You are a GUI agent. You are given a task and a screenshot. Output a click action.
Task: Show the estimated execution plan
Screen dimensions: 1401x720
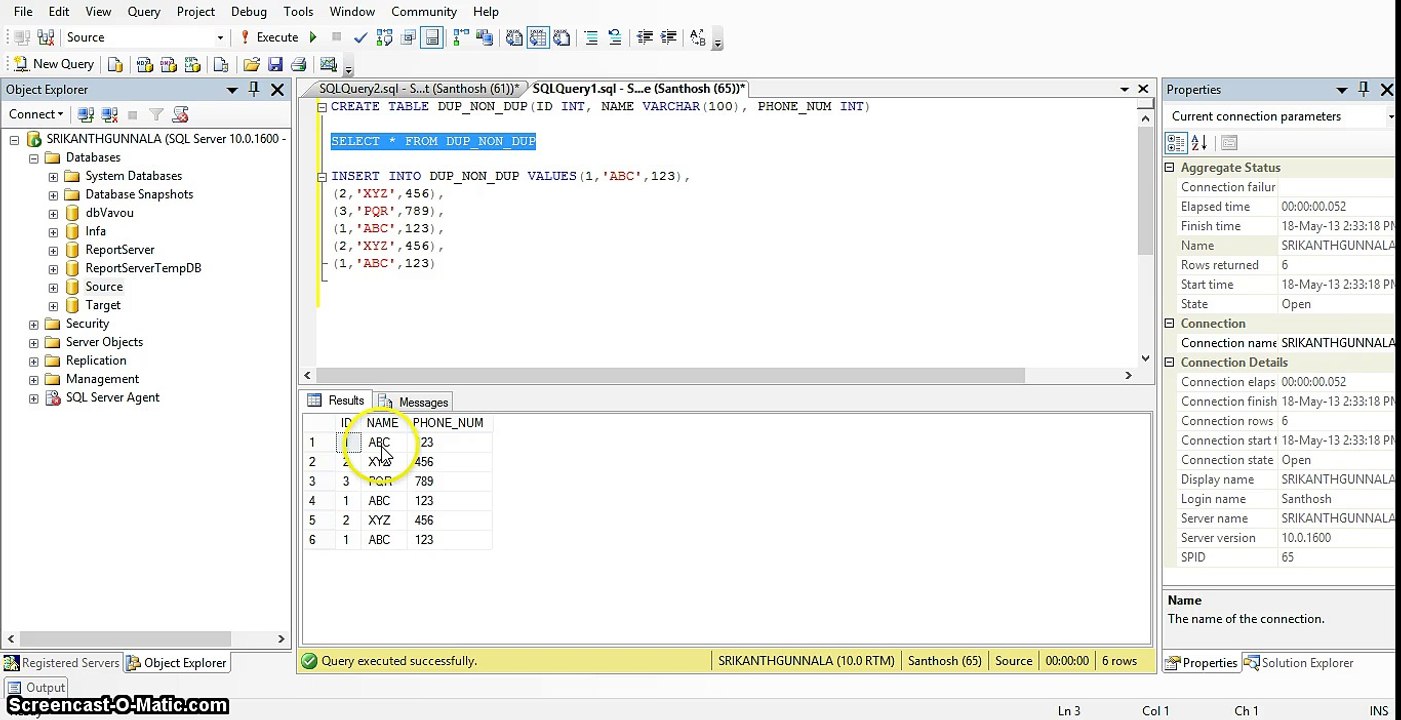click(385, 38)
